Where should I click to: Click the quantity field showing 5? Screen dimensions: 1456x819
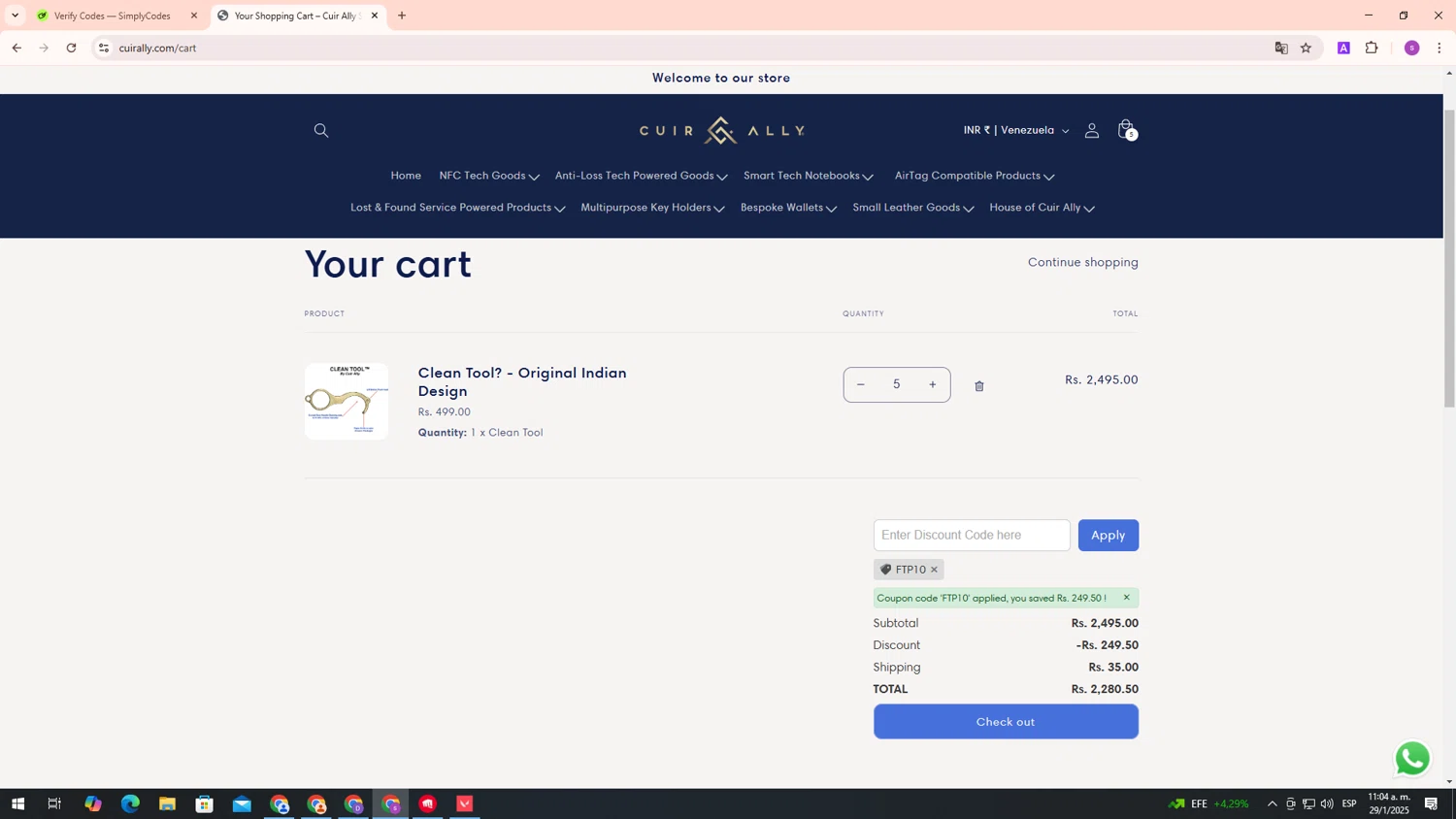897,385
